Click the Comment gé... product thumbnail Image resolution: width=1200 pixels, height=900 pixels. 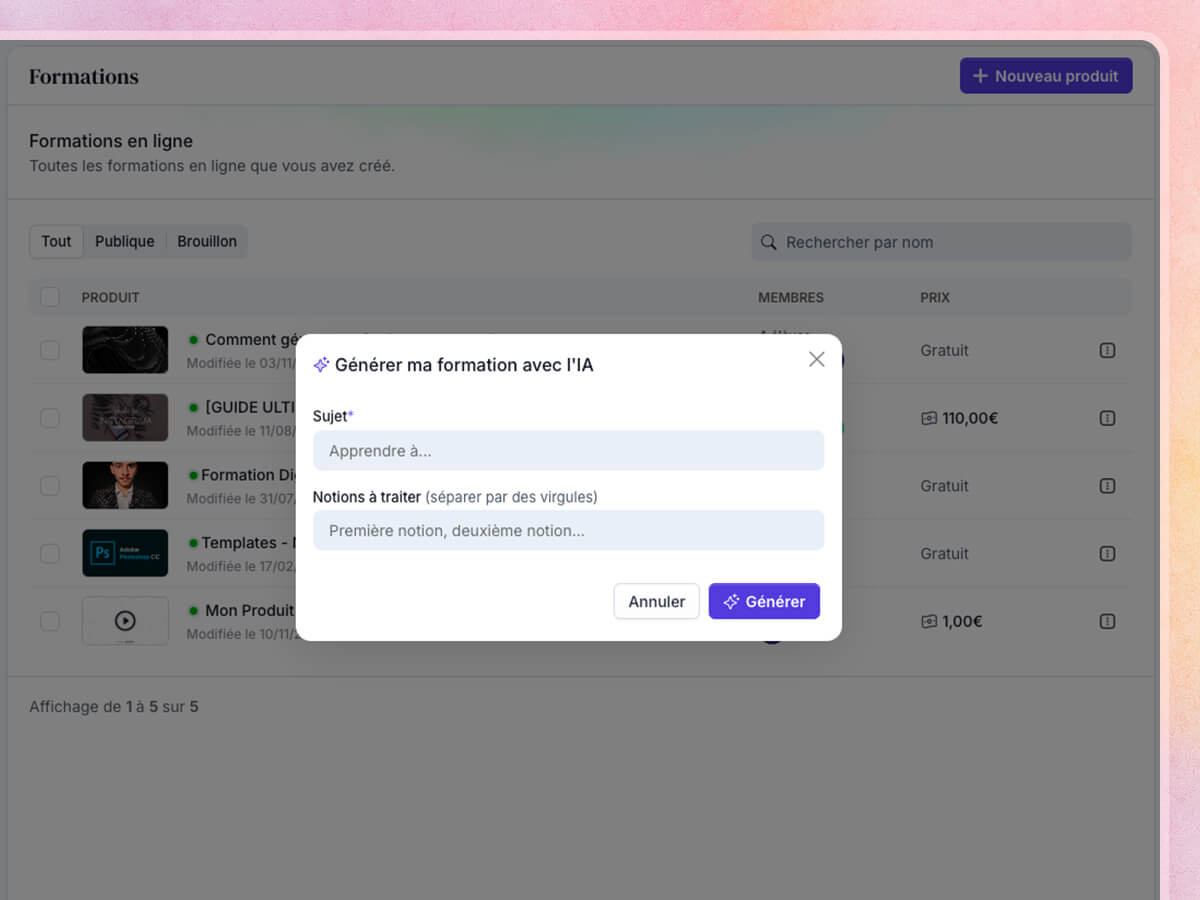coord(125,350)
